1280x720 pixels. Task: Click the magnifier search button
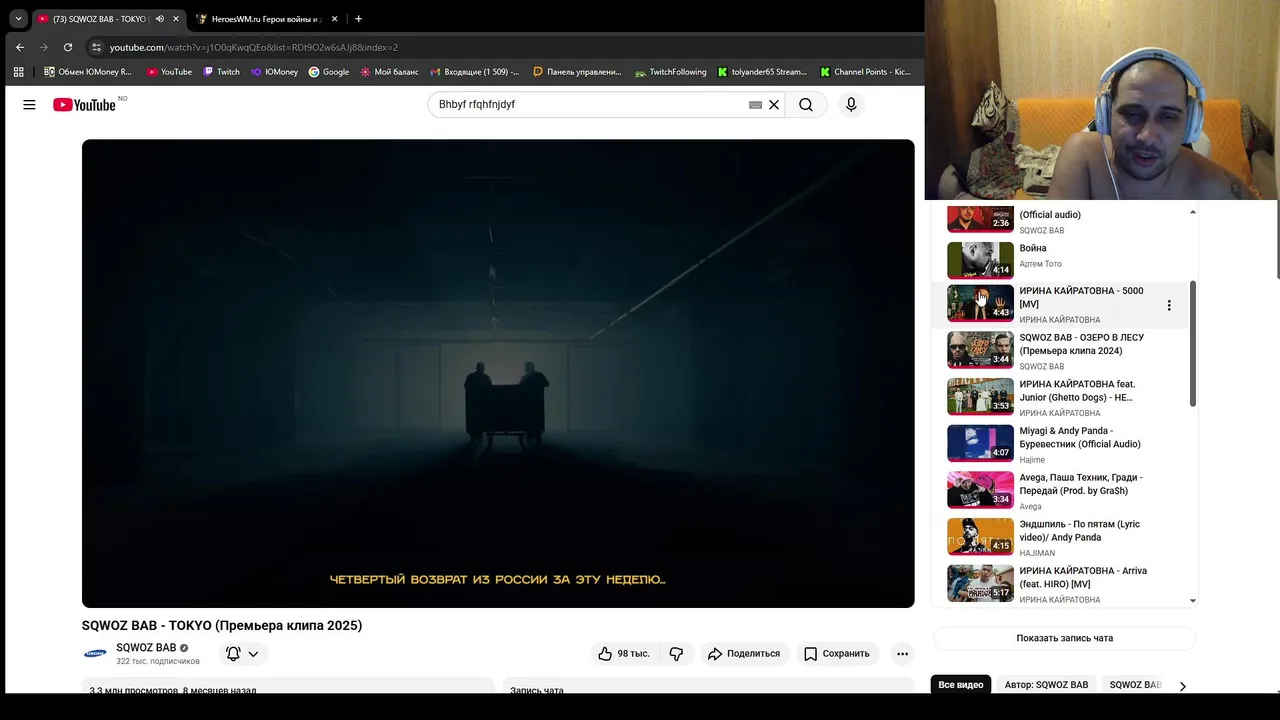806,105
